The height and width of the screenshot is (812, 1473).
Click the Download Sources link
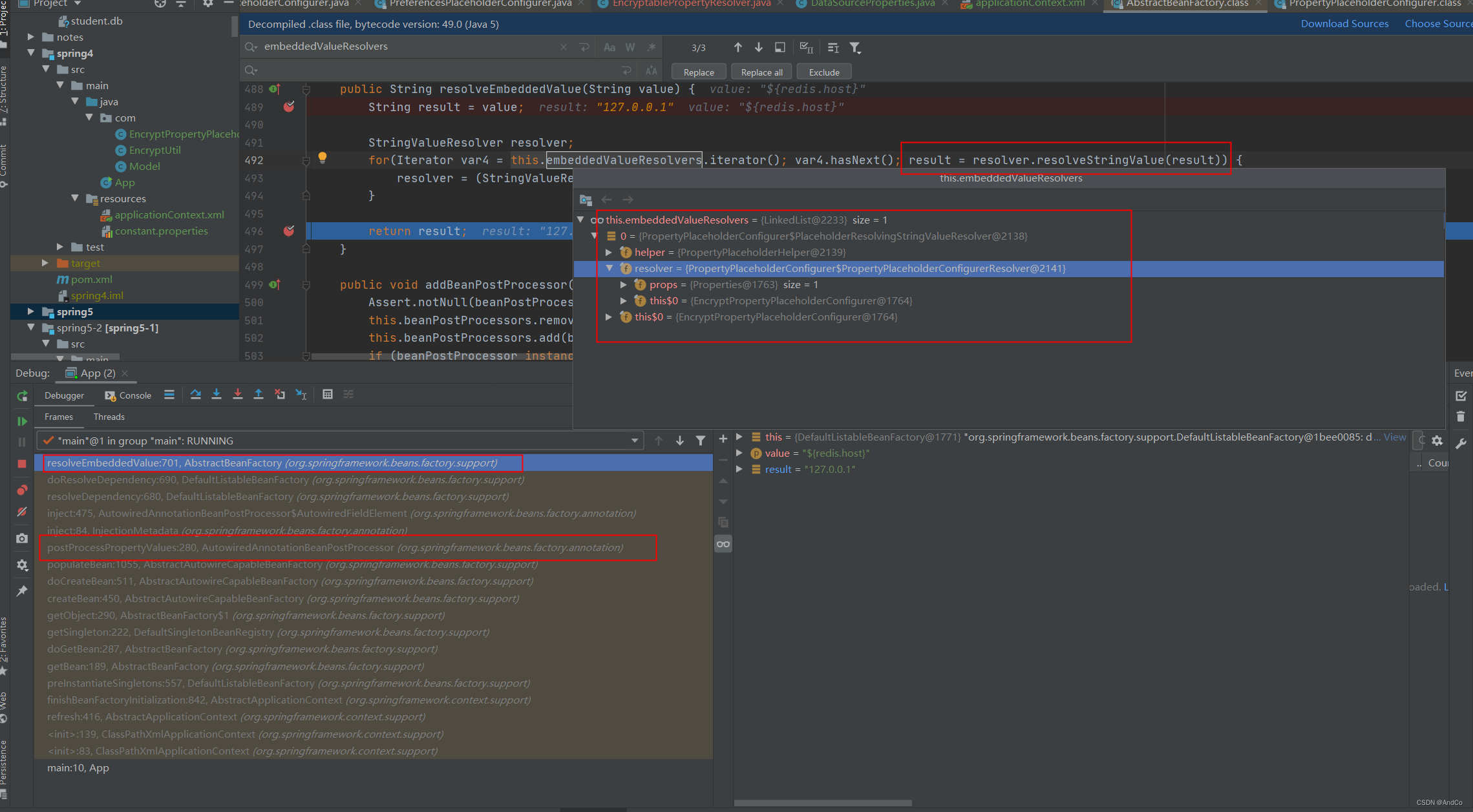coord(1344,24)
